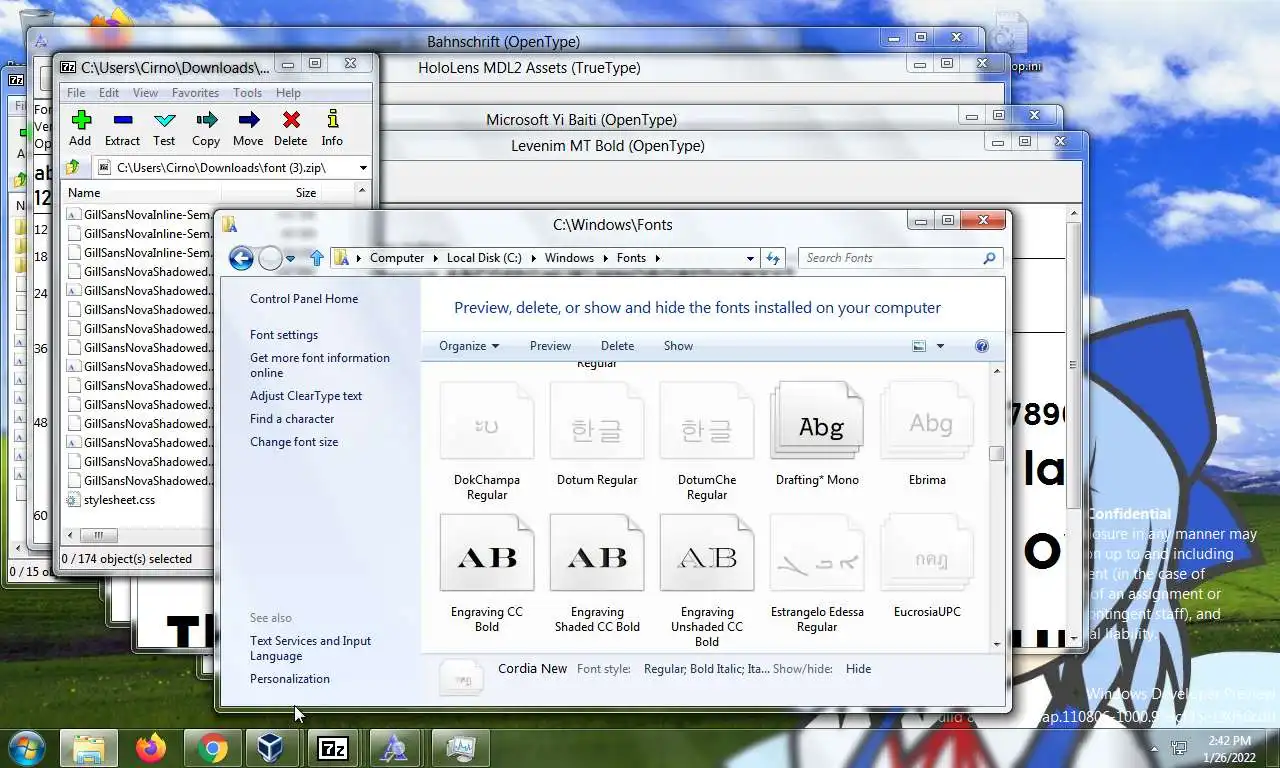Screen dimensions: 1280x768
Task: Open the Edit menu in 7-Zip
Action: [x=109, y=93]
